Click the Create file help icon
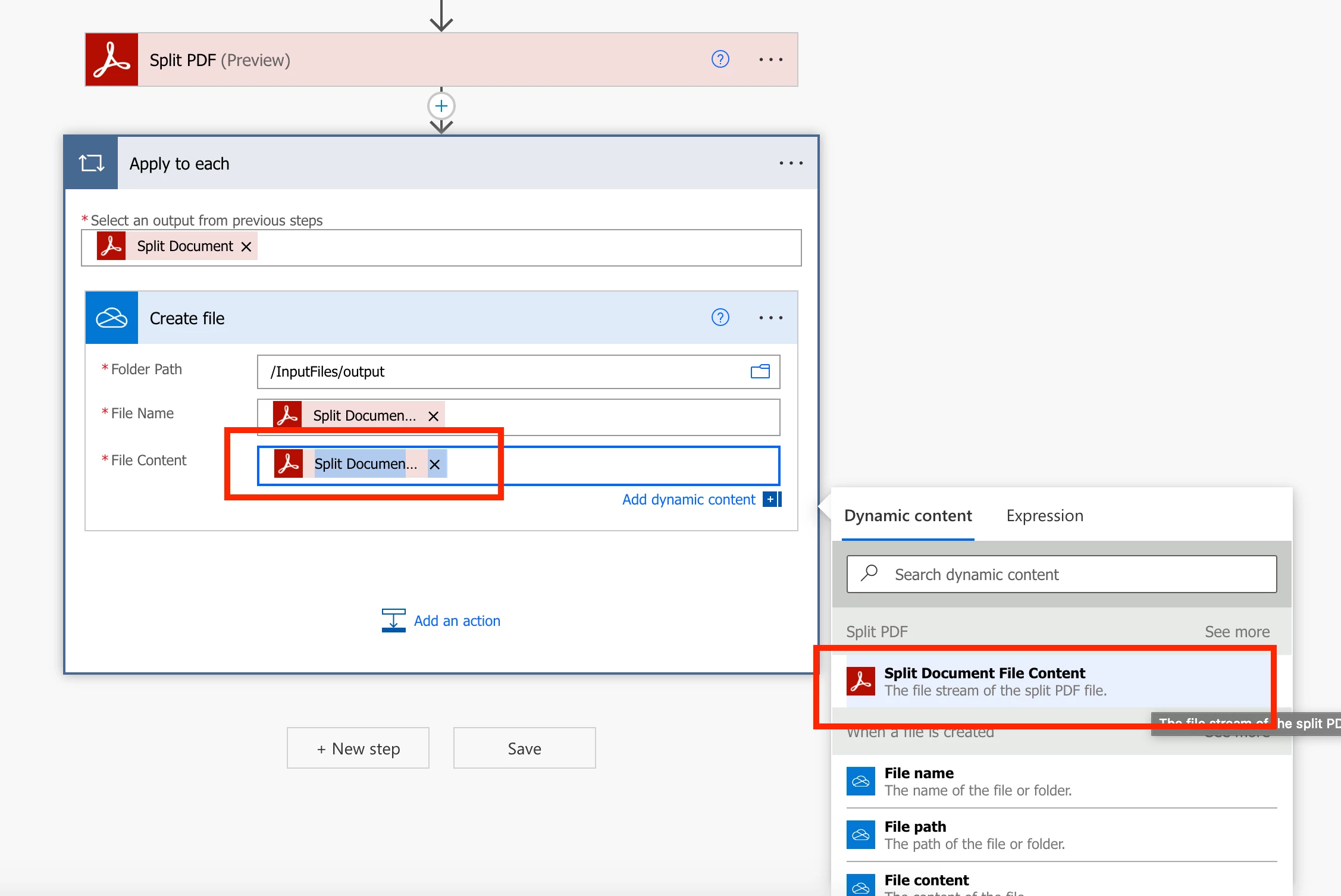The width and height of the screenshot is (1341, 896). click(720, 318)
